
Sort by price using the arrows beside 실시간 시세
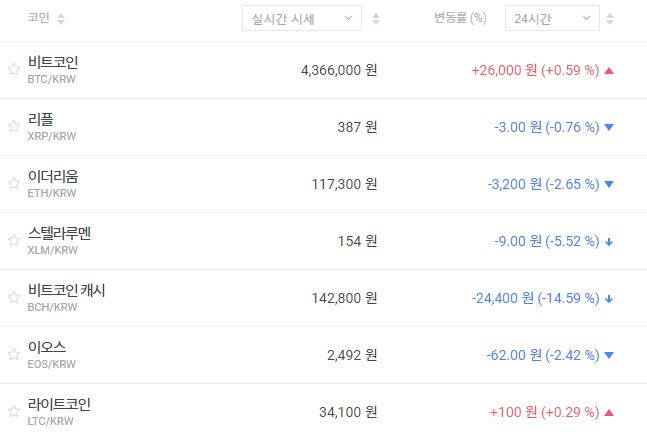coord(376,19)
